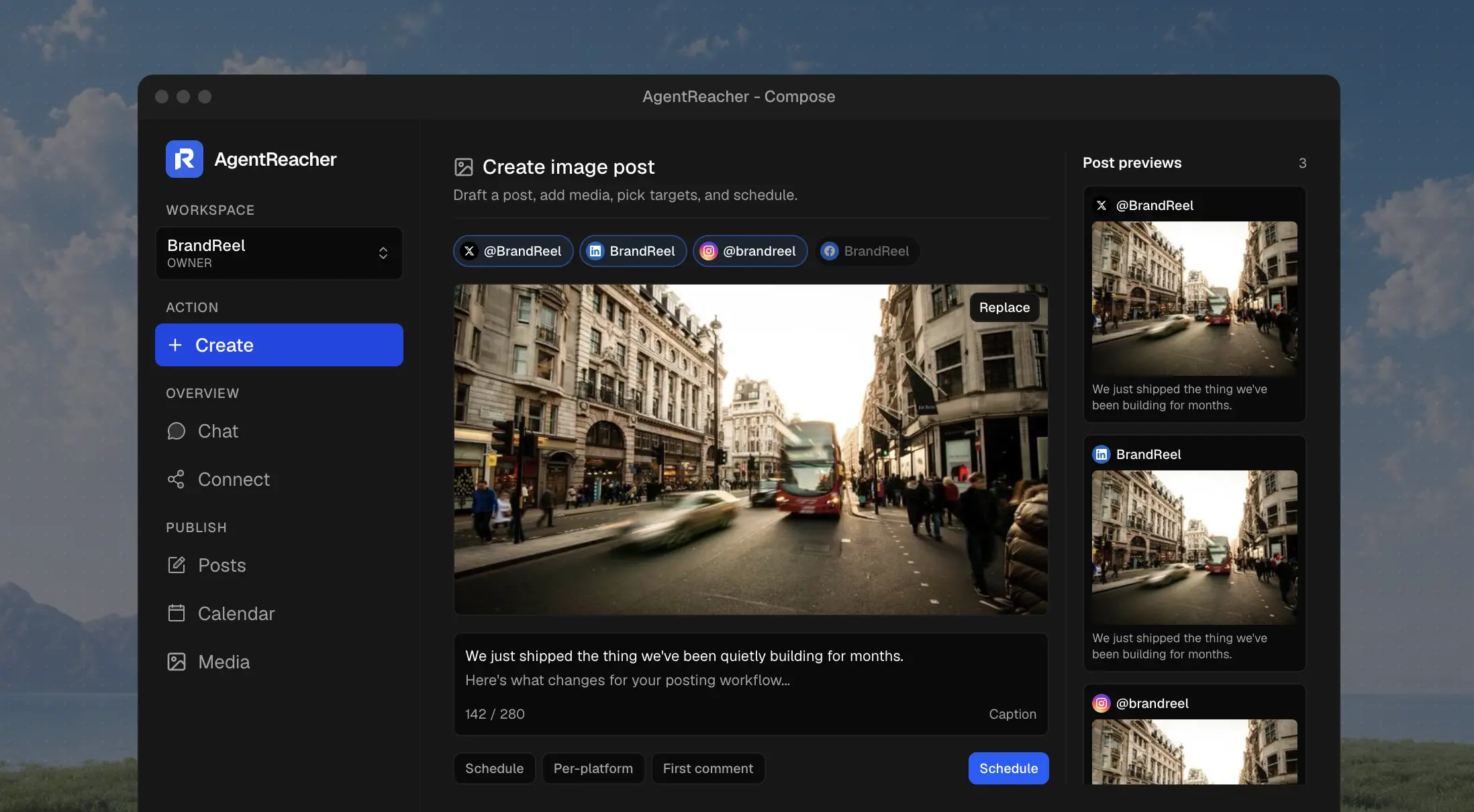Open the Chat speech bubble icon
Image resolution: width=1474 pixels, height=812 pixels.
(x=176, y=431)
